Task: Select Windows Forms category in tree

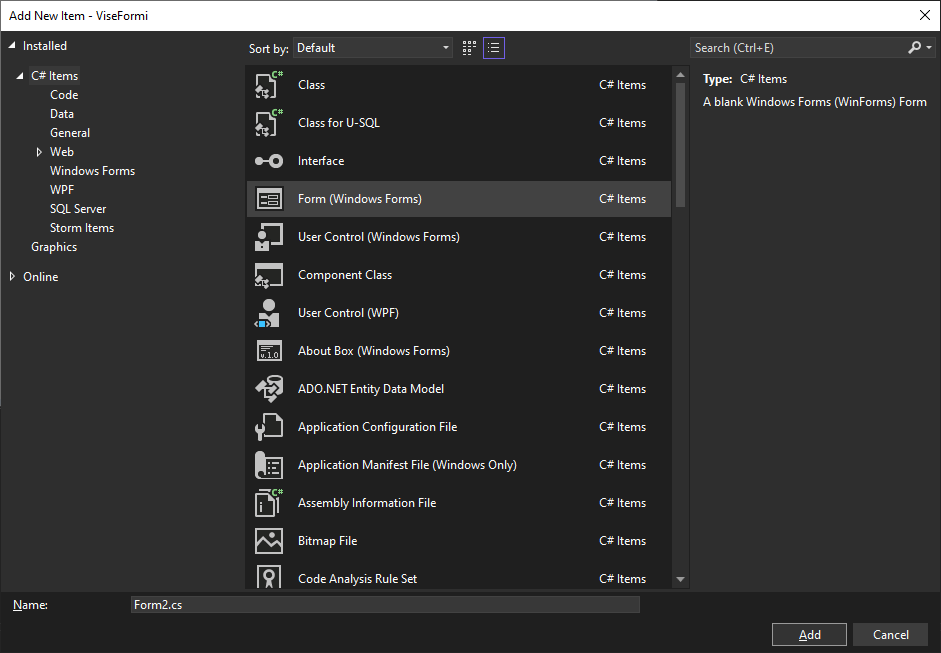Action: [92, 171]
